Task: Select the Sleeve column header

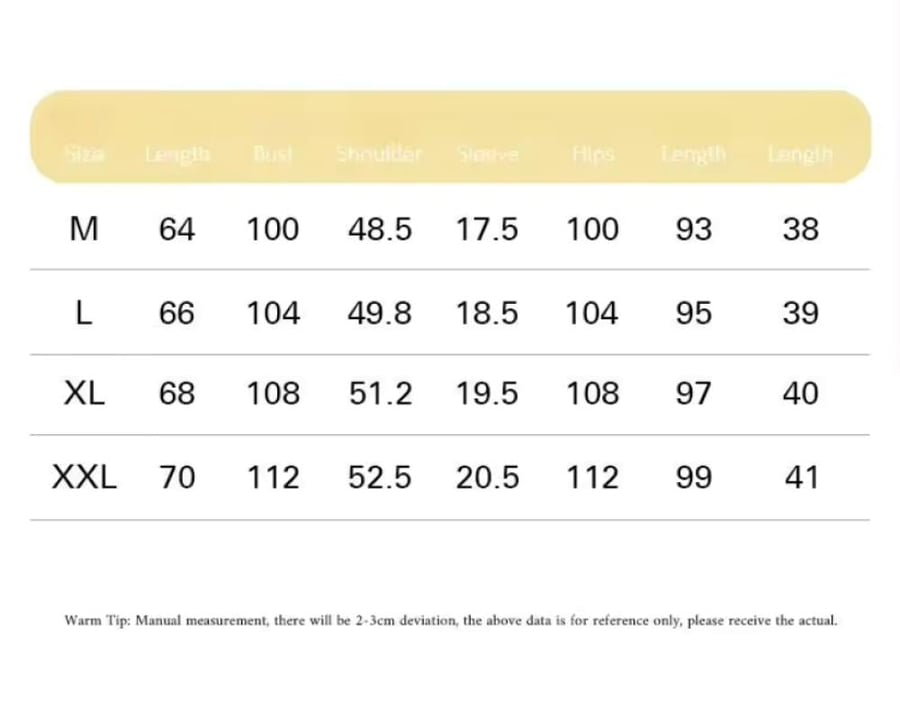Action: click(488, 154)
